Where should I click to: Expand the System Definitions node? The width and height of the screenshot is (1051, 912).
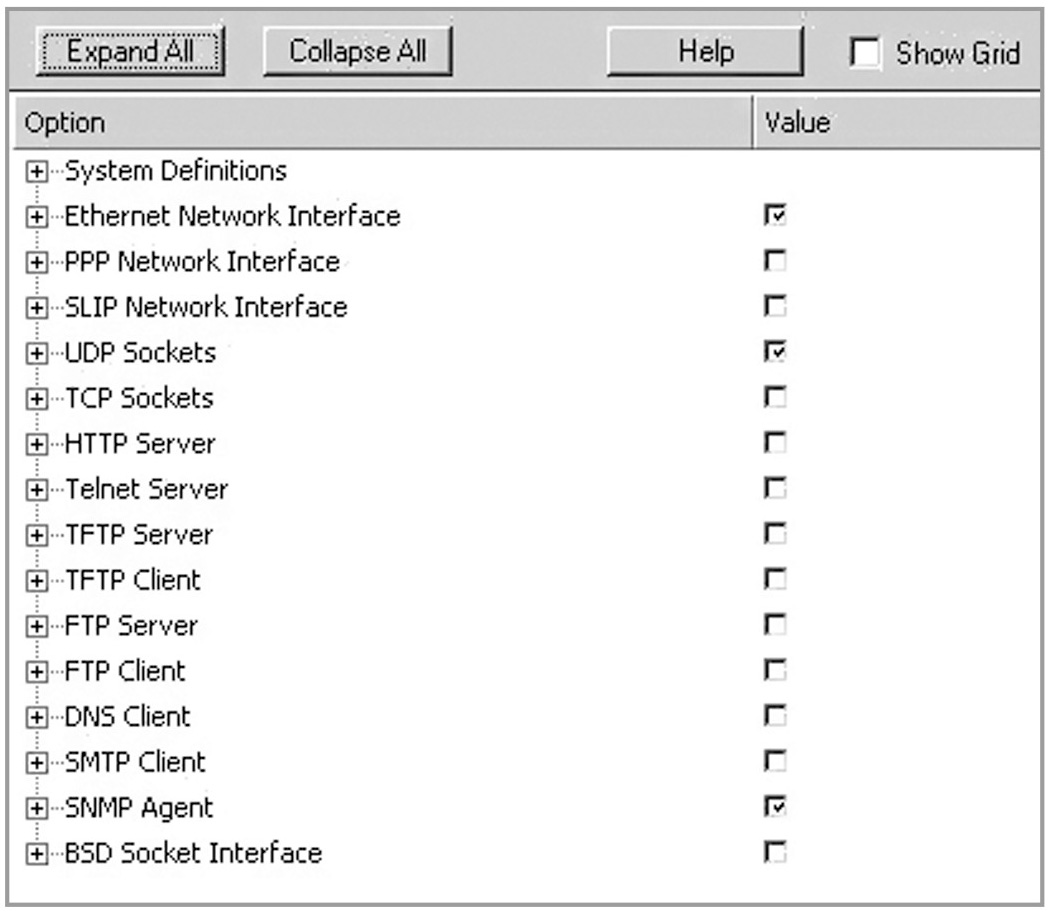tap(36, 171)
